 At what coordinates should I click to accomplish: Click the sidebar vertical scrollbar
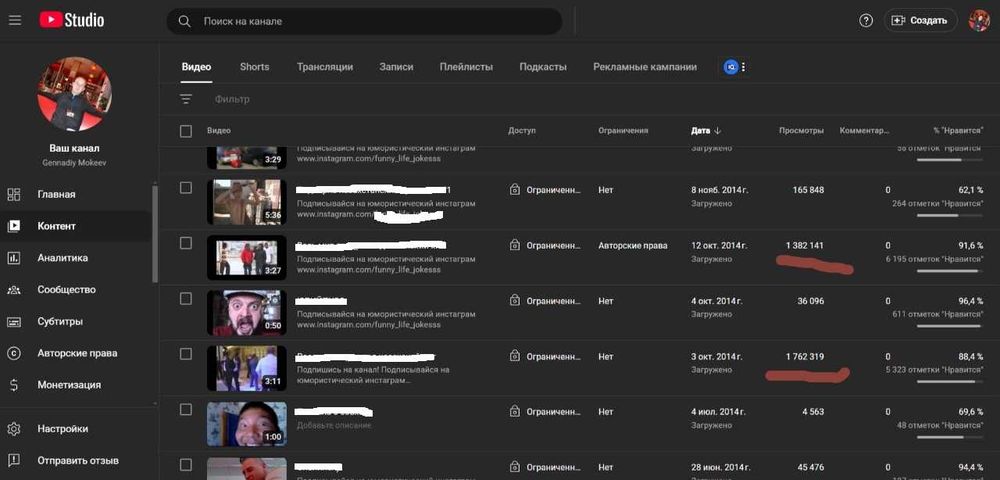[x=154, y=233]
